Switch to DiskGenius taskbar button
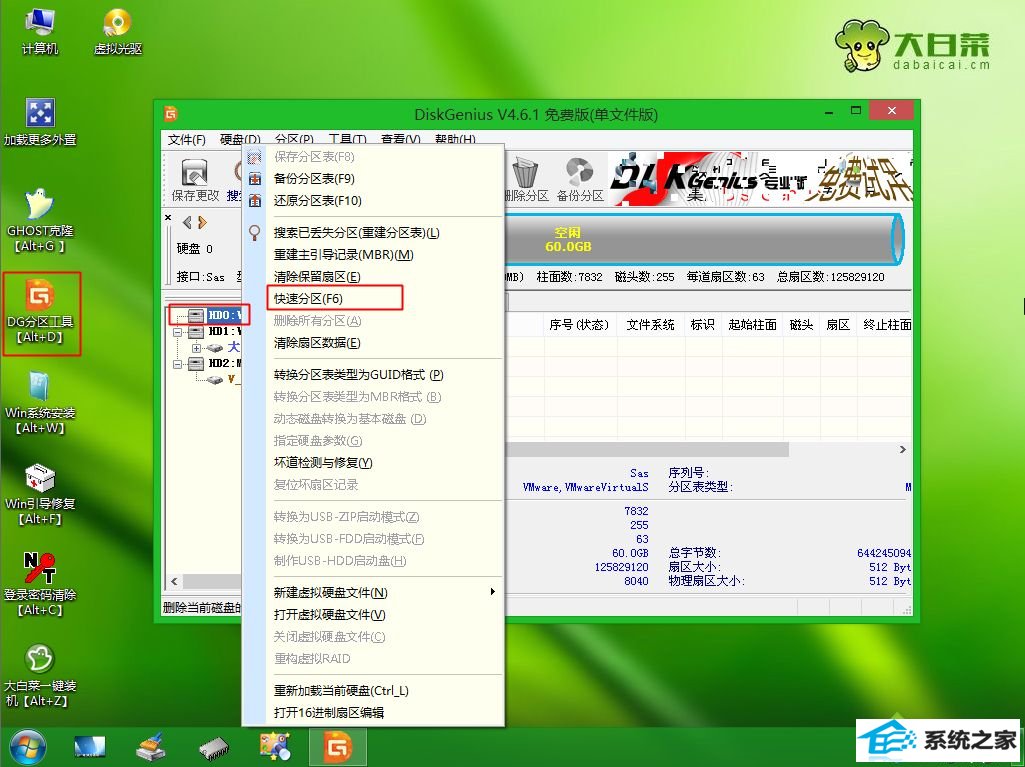 [337, 747]
